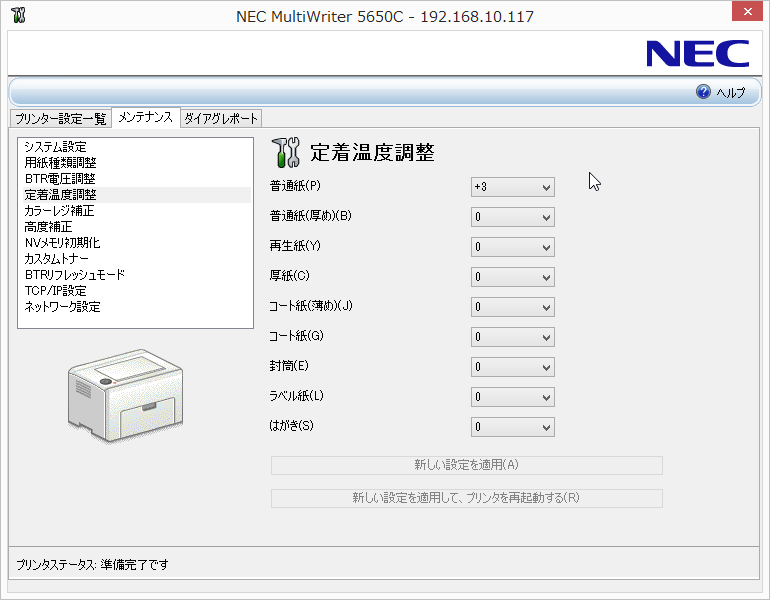The height and width of the screenshot is (600, 770).
Task: Click the 普通紙(P) label
Action: pyautogui.click(x=295, y=186)
